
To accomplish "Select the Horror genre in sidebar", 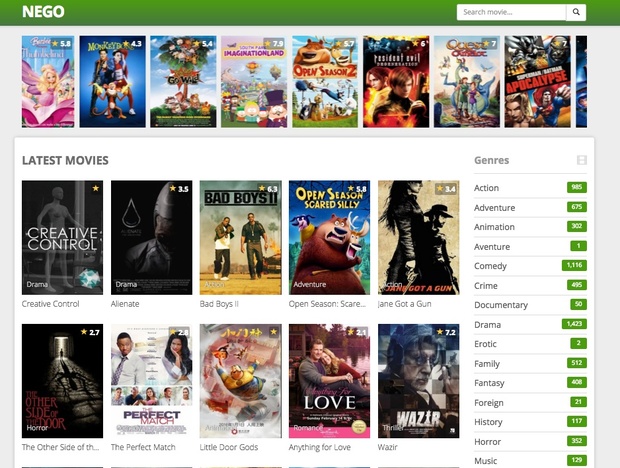I will (488, 442).
